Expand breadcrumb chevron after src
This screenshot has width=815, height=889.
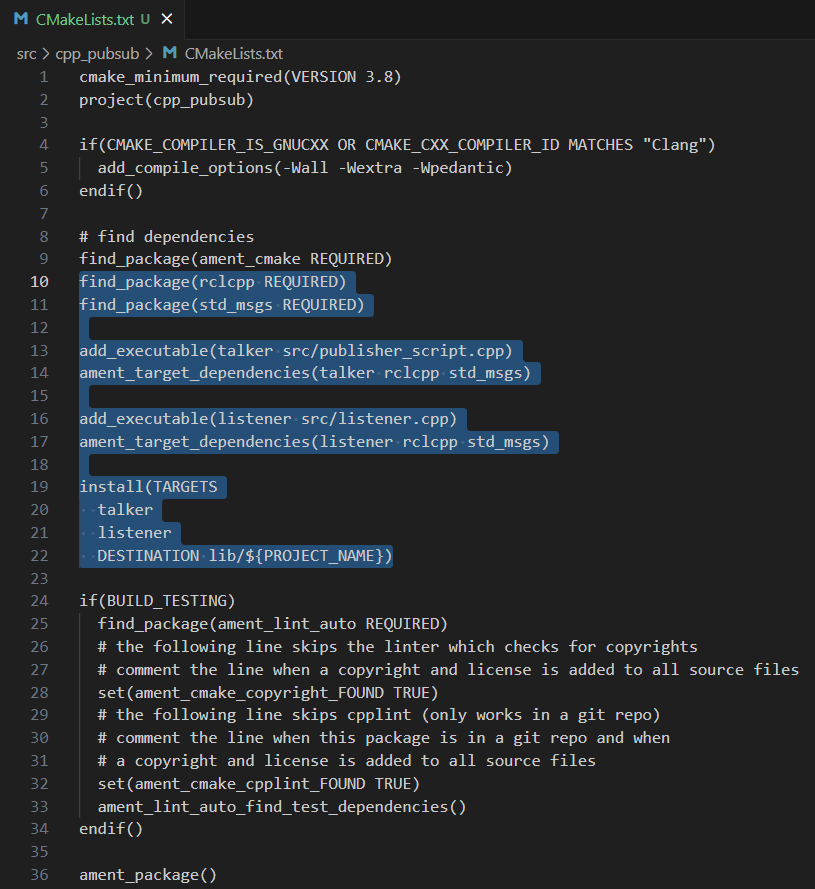[46, 54]
